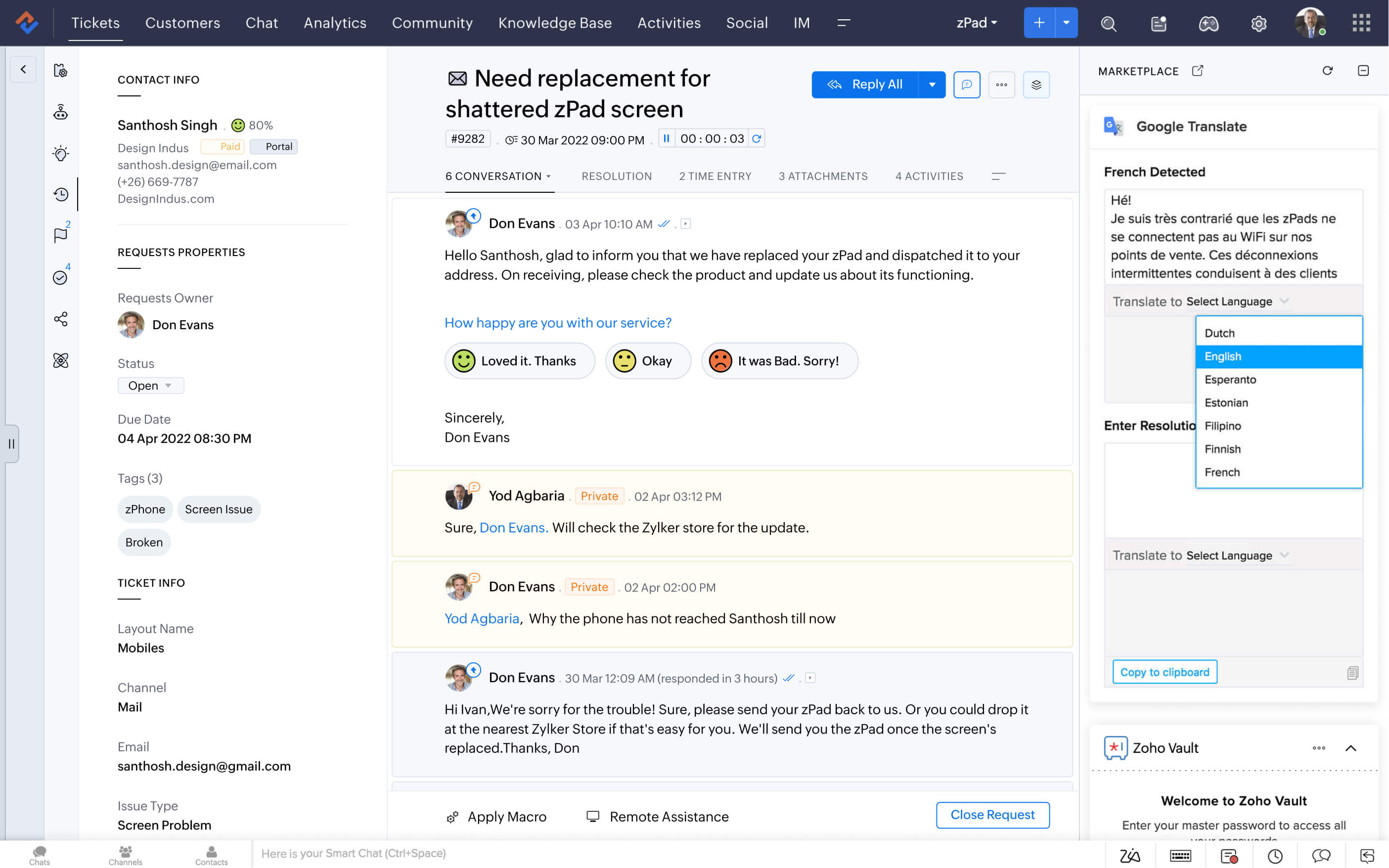Click Copy to clipboard button
This screenshot has width=1389, height=868.
pos(1164,672)
